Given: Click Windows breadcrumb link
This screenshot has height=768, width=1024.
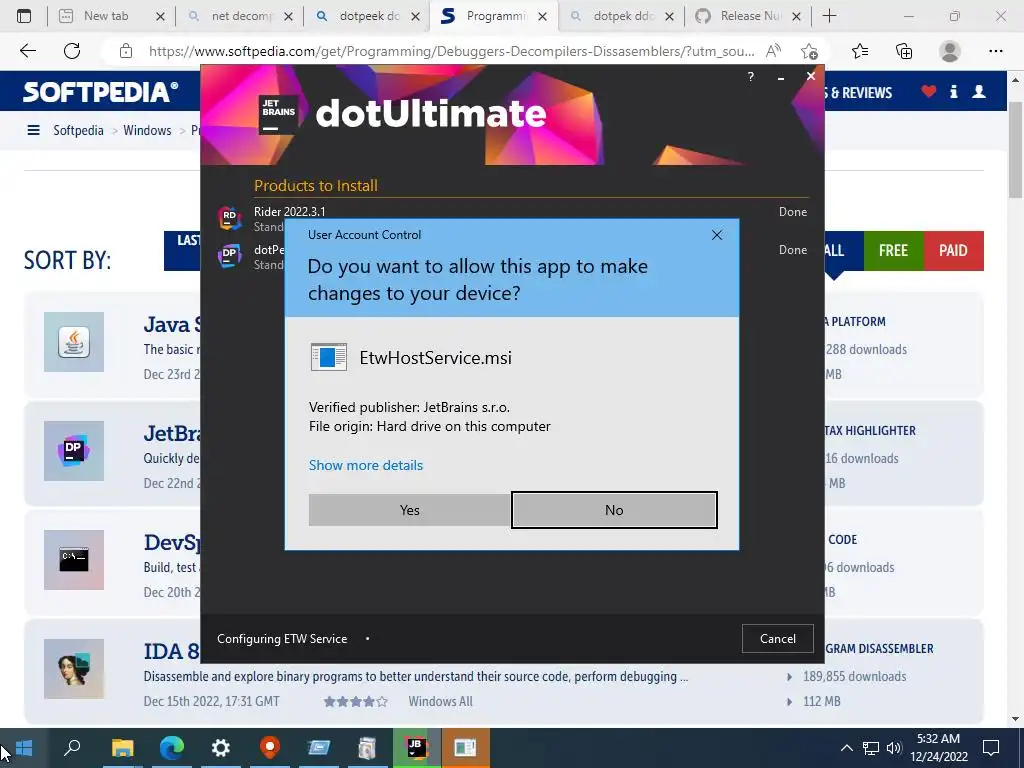Looking at the screenshot, I should 147,130.
